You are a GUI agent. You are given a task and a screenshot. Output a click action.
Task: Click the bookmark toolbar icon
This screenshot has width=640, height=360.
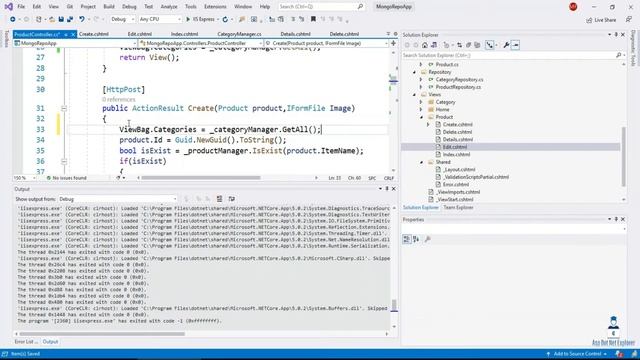[x=313, y=19]
